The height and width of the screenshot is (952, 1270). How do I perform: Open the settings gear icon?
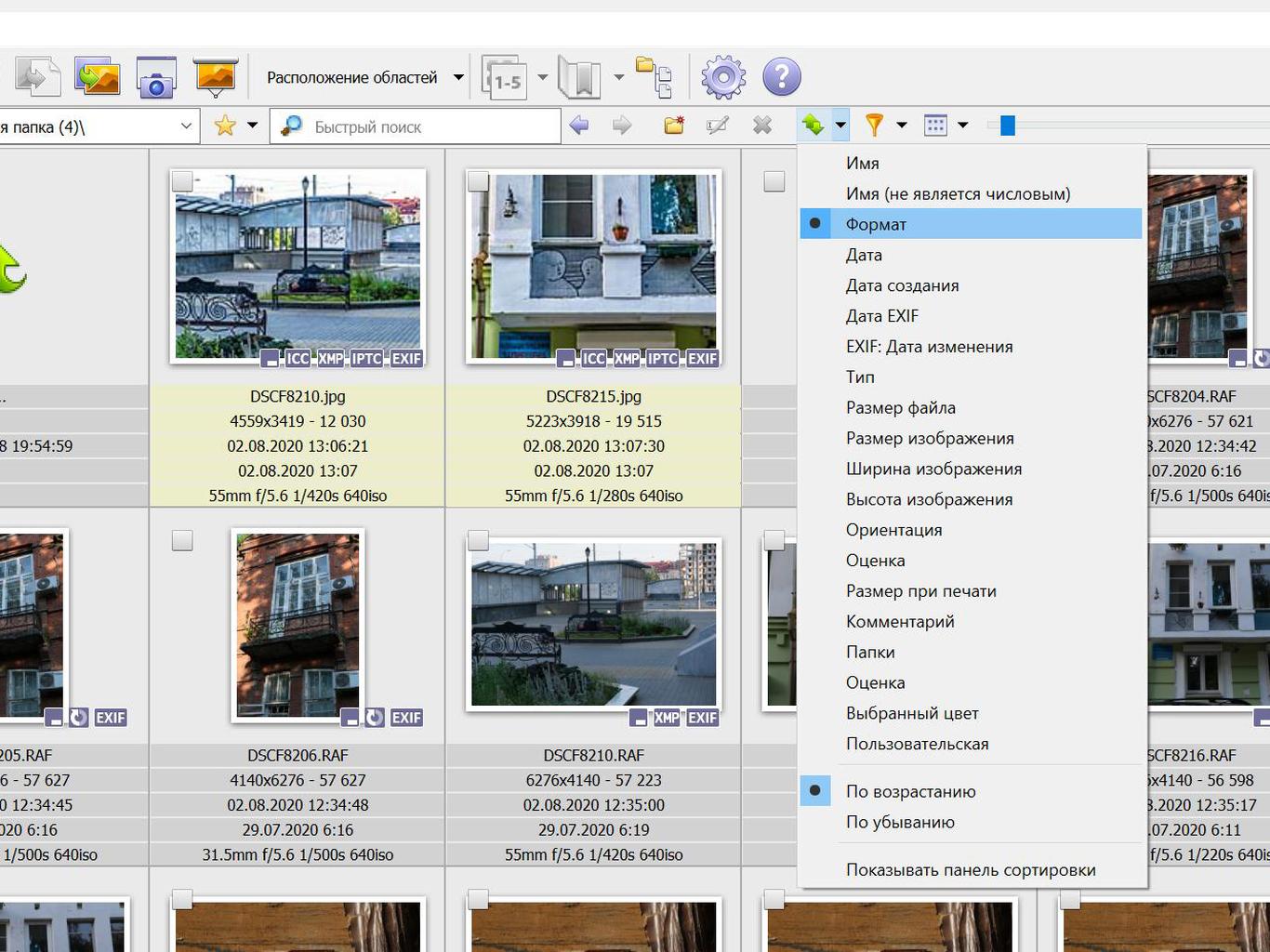tap(723, 77)
